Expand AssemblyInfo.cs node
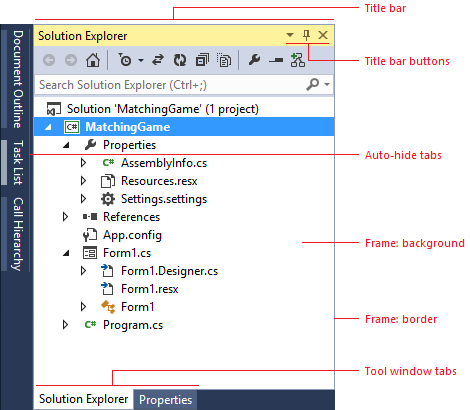Image resolution: width=470 pixels, height=410 pixels. (x=83, y=163)
